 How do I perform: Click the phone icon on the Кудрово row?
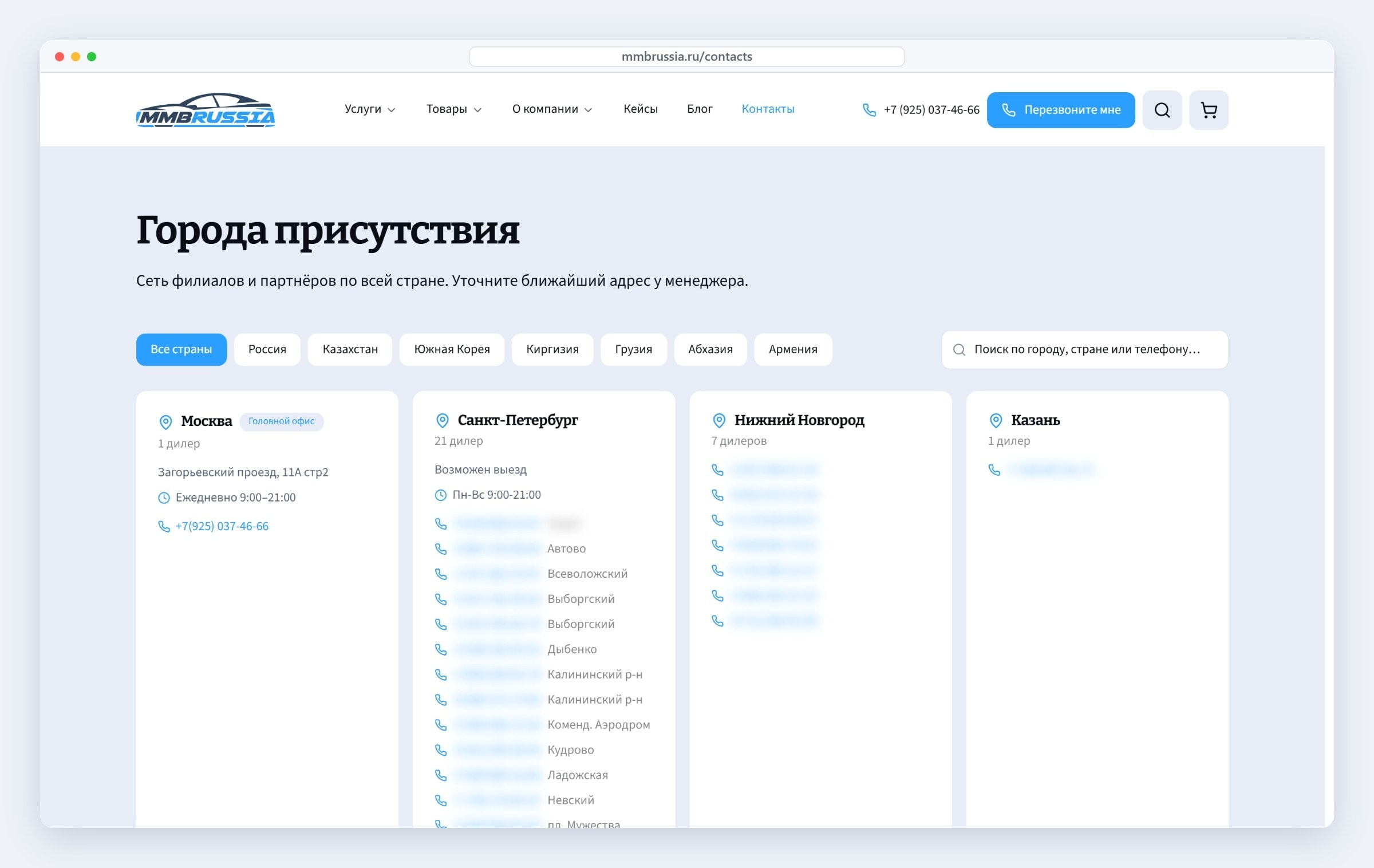click(441, 750)
